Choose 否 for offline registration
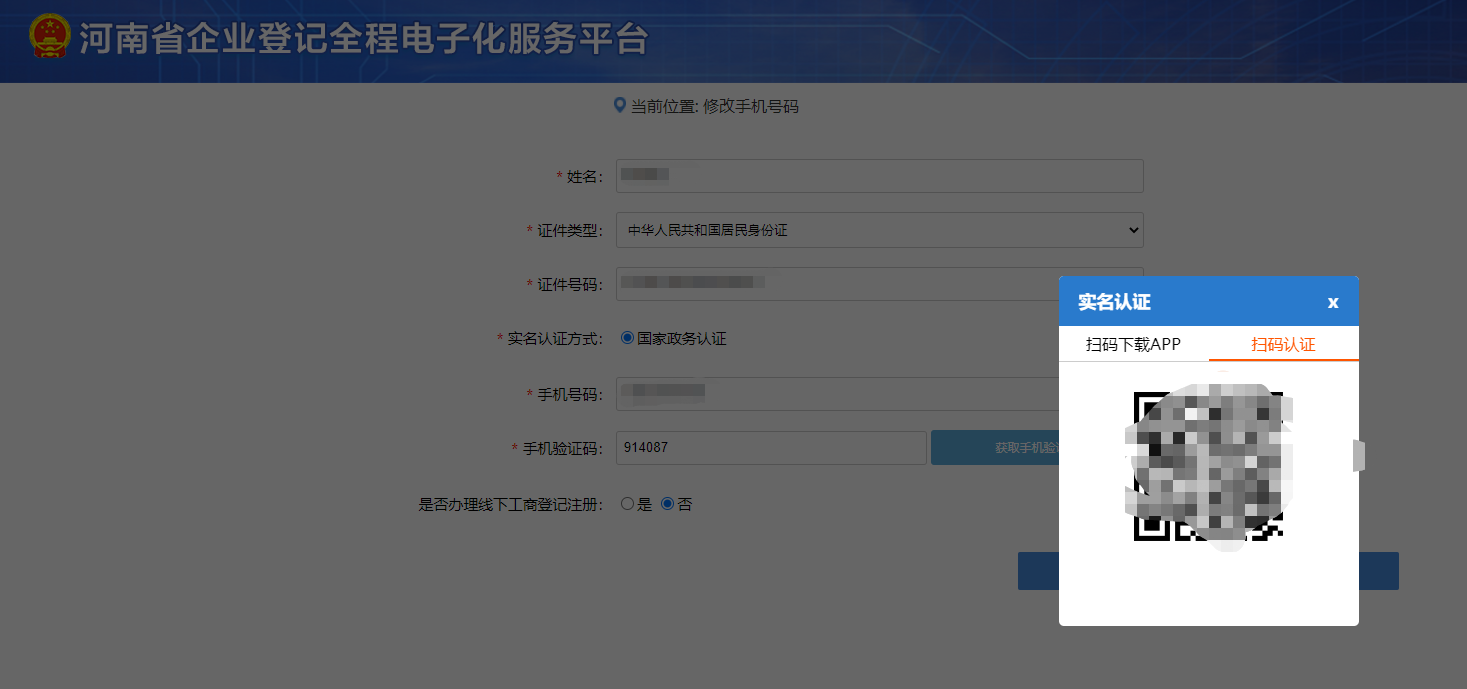 pos(668,504)
